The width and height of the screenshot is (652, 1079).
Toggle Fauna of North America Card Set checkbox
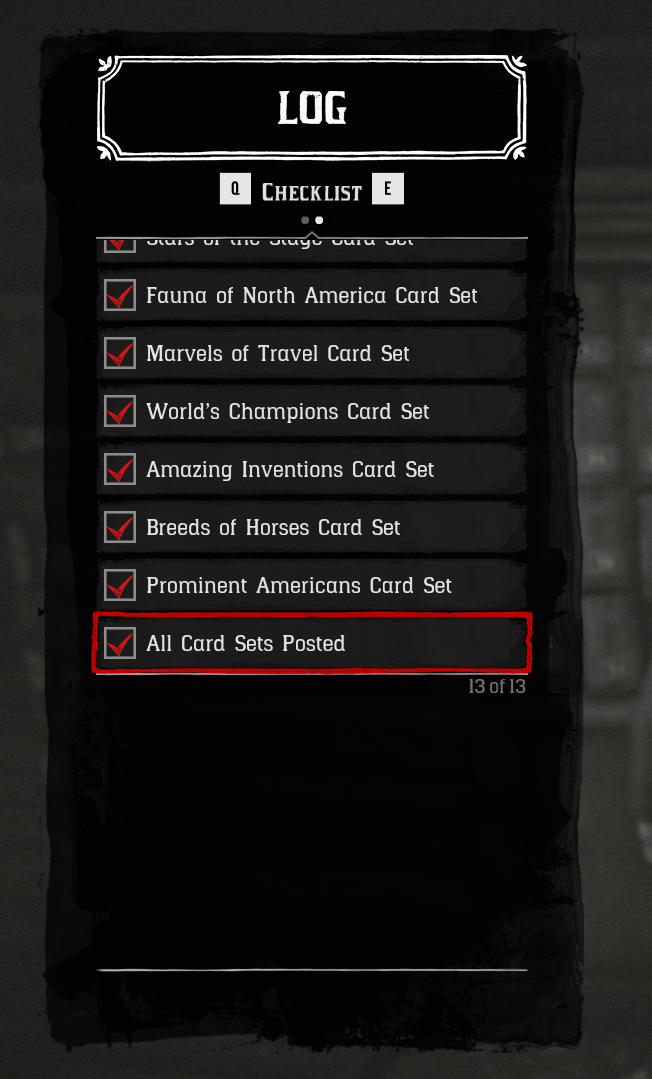[x=120, y=295]
